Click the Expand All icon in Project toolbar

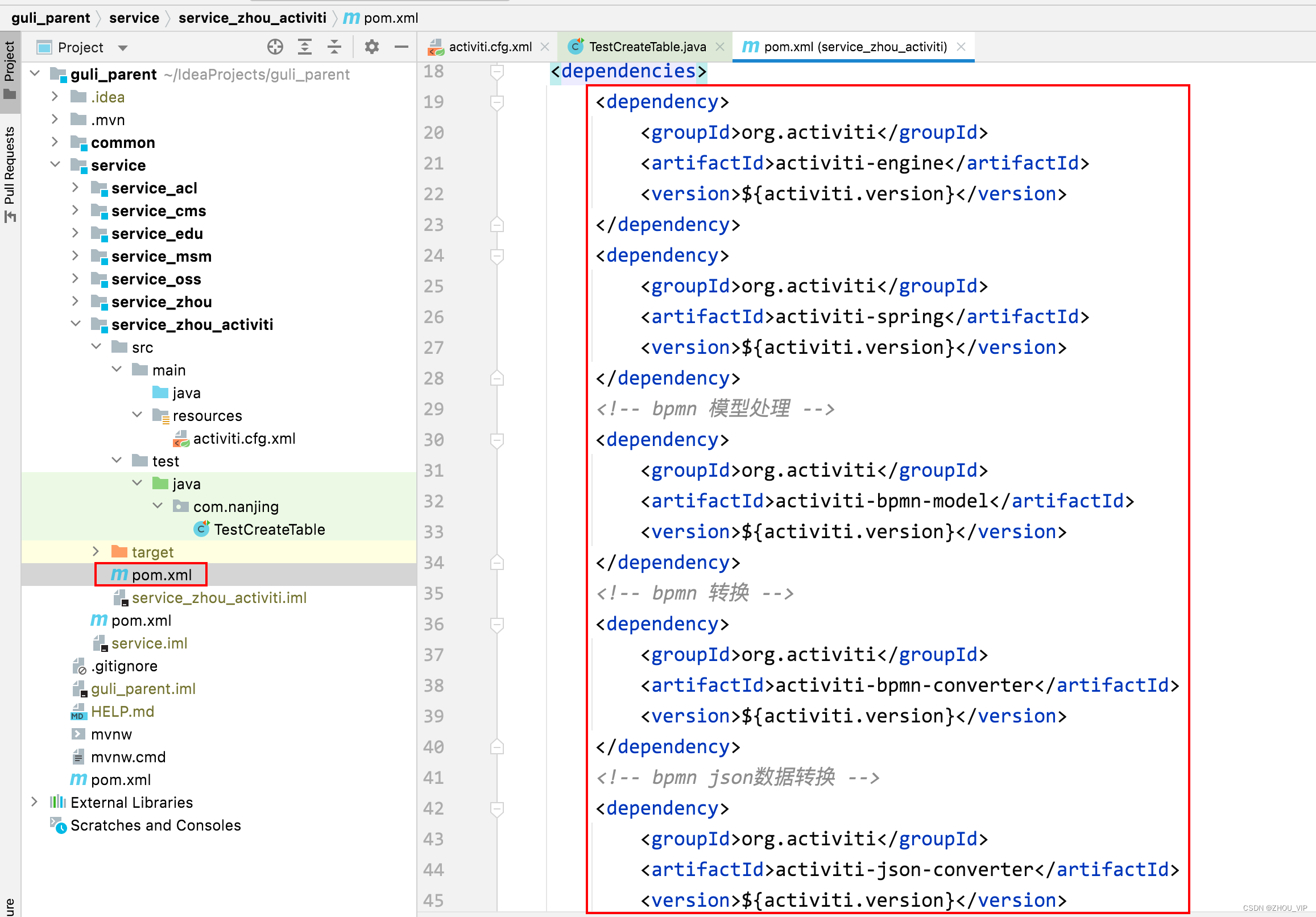[x=305, y=47]
